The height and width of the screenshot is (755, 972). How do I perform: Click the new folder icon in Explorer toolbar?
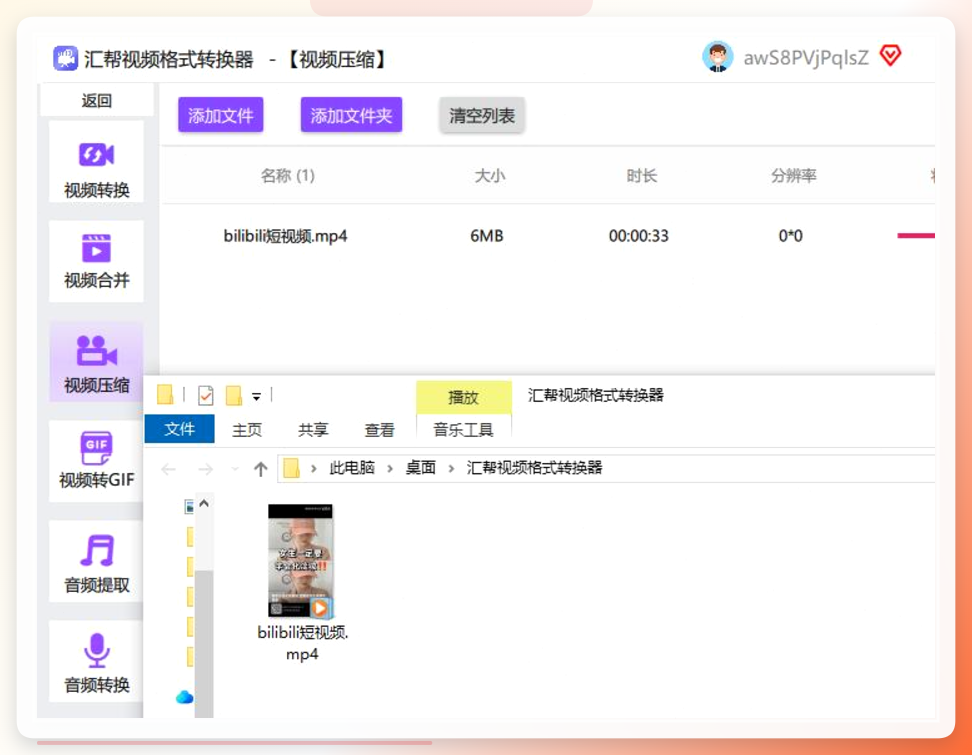click(234, 395)
